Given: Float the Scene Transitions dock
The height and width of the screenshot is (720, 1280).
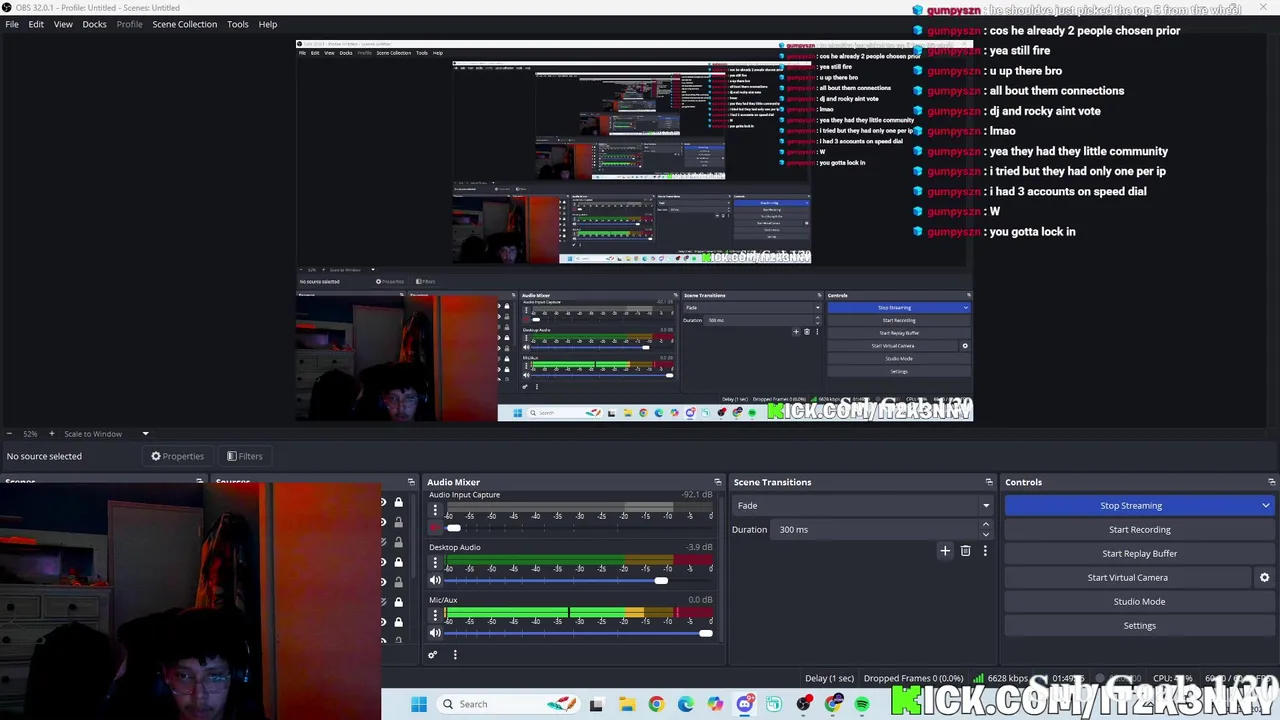Looking at the screenshot, I should [989, 482].
